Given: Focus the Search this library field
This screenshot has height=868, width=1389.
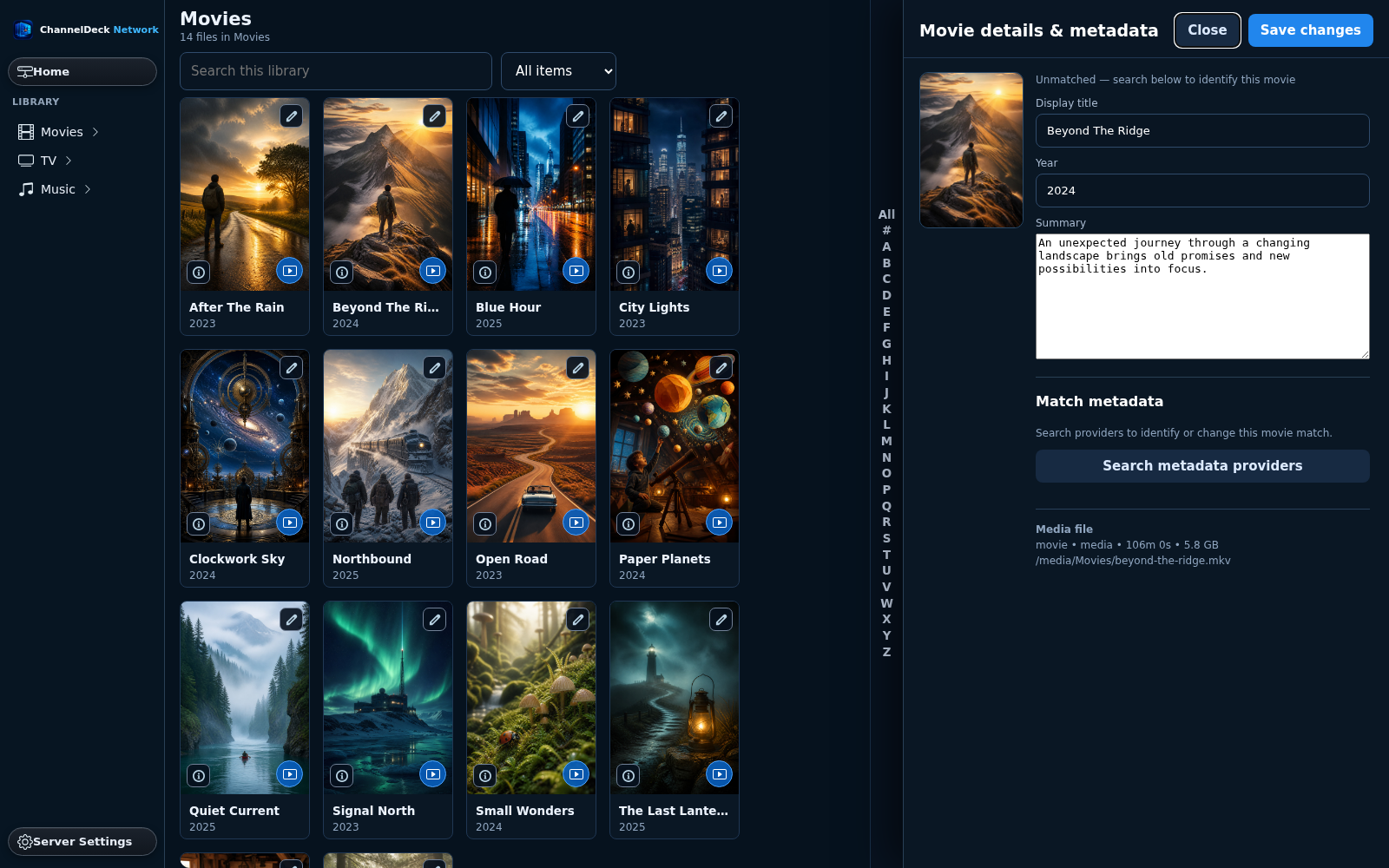Looking at the screenshot, I should [336, 71].
